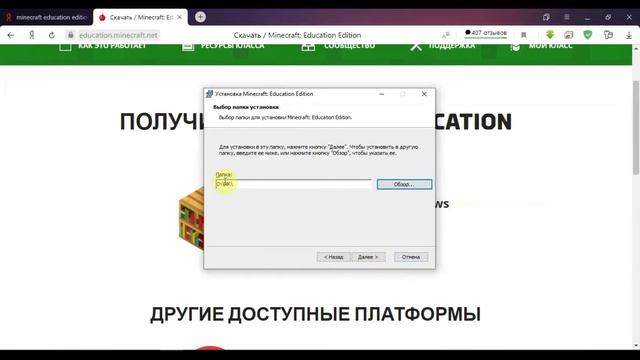Click the installer title bar icon
Viewport: 640px width, 360px height.
209,94
